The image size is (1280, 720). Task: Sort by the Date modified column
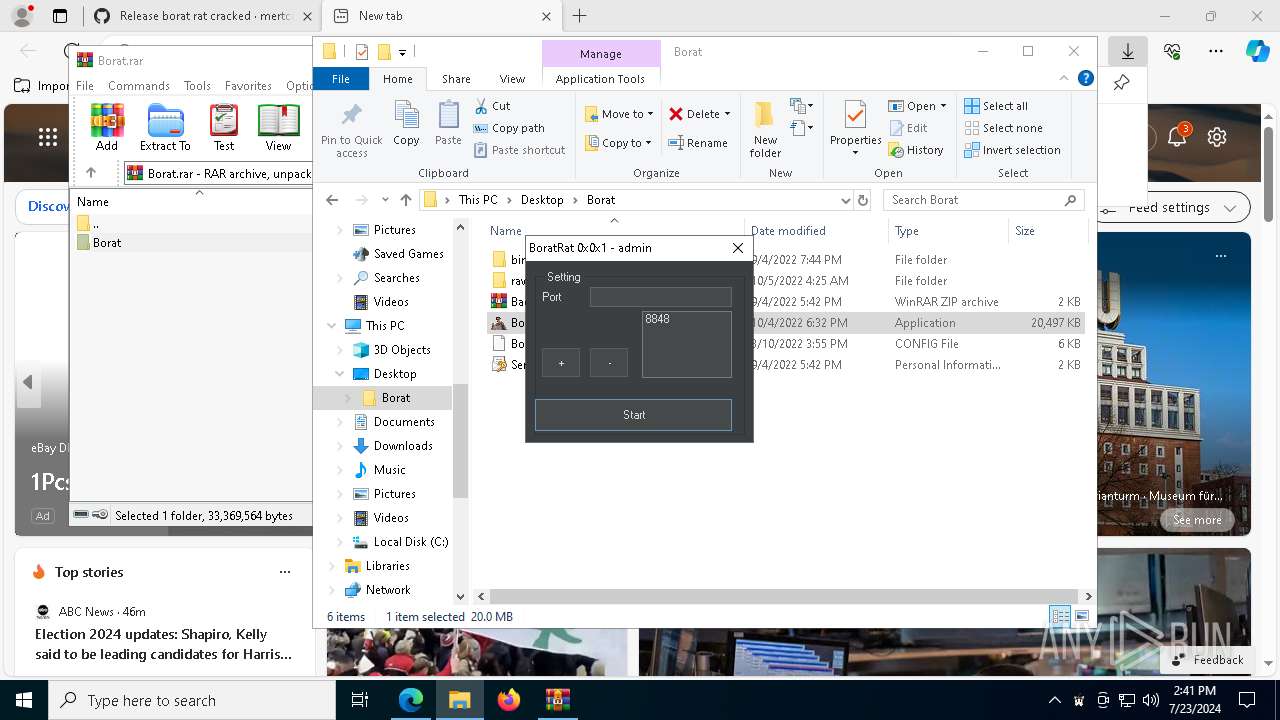click(788, 231)
